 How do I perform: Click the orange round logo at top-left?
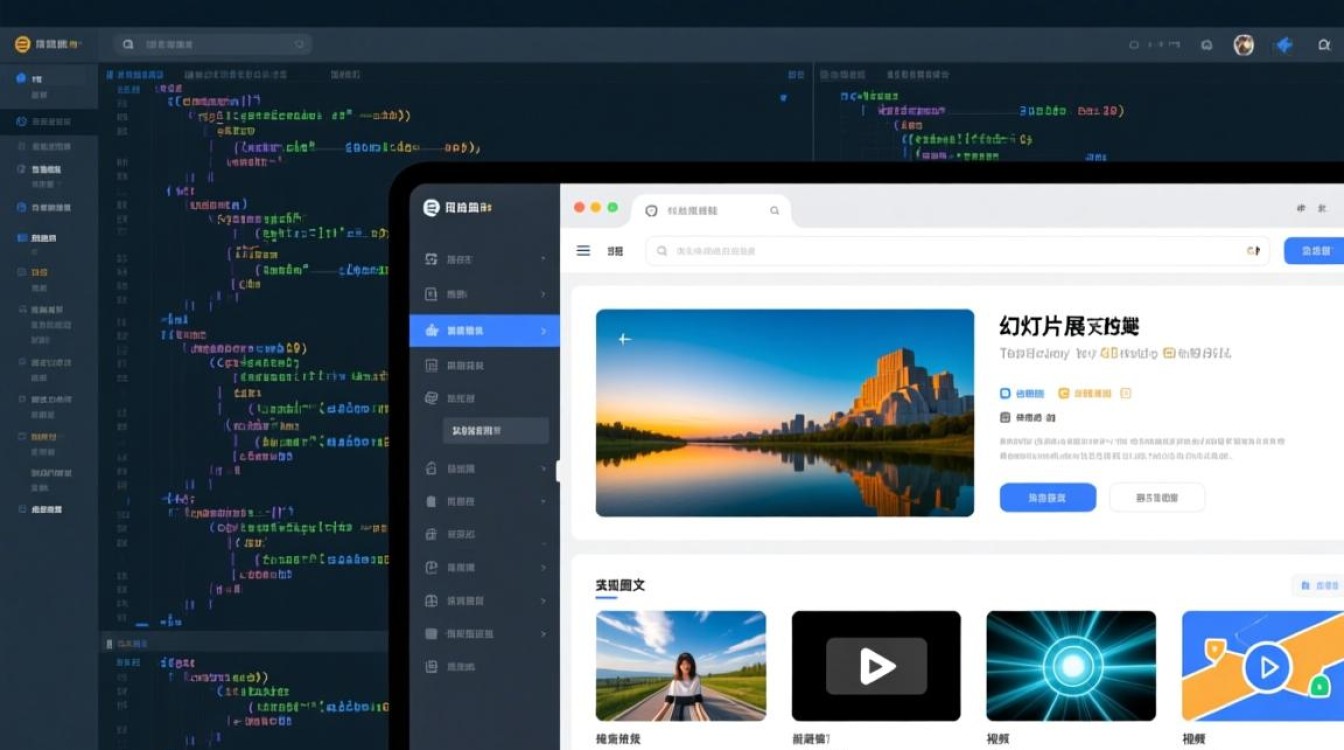22,44
